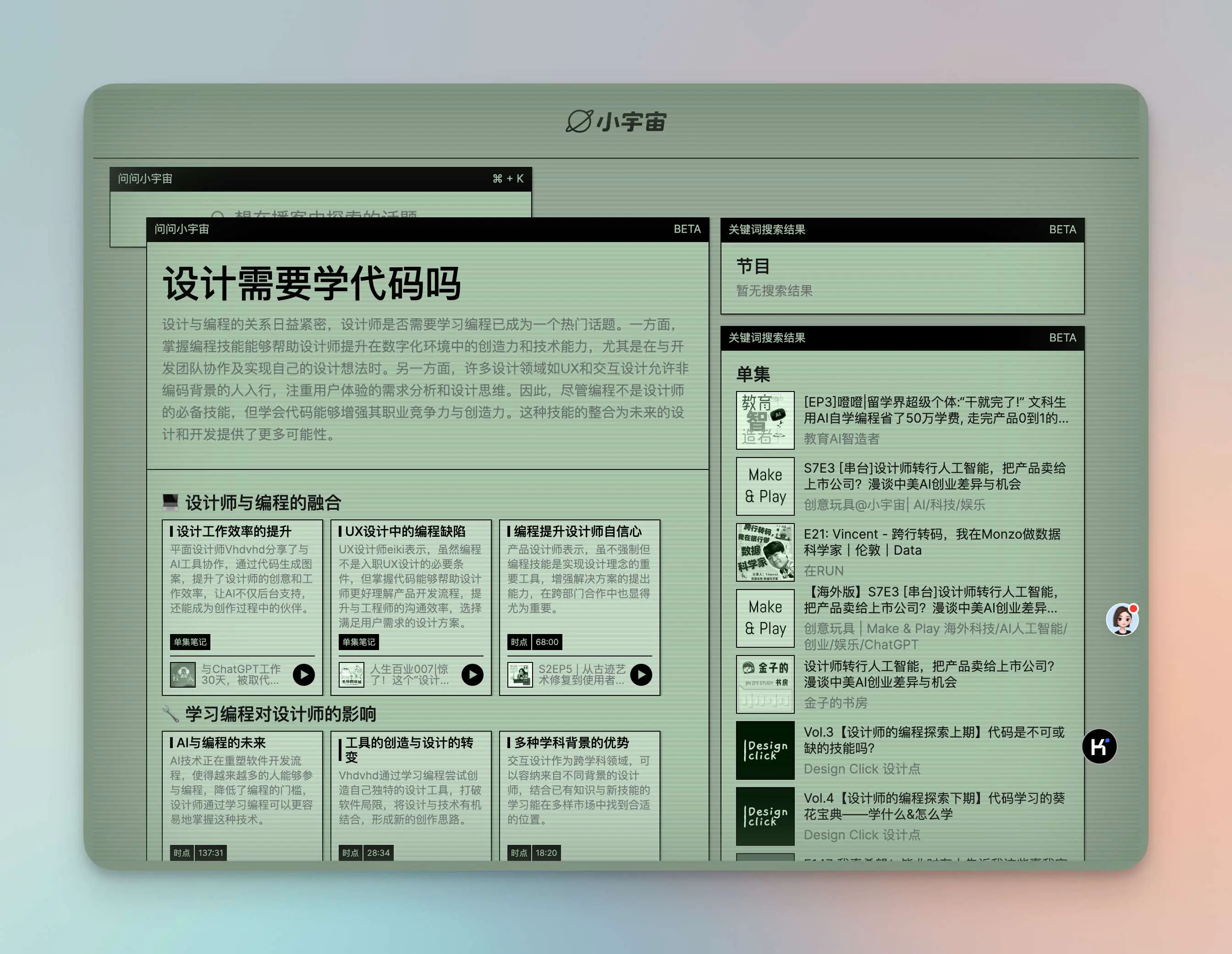Click the ⌘ + K shortcut hint
This screenshot has height=954, width=1232.
508,178
